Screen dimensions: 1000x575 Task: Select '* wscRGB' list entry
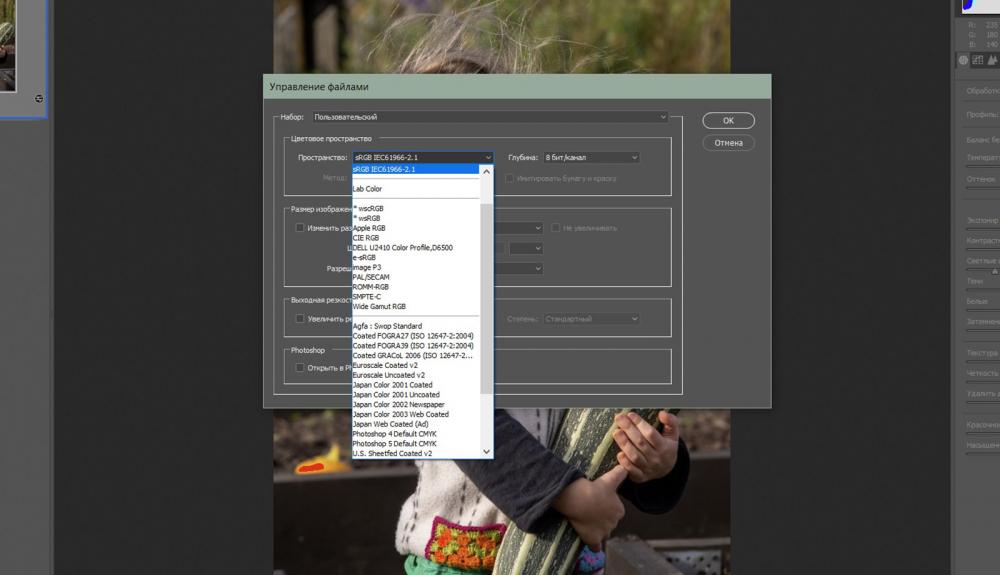(x=415, y=208)
